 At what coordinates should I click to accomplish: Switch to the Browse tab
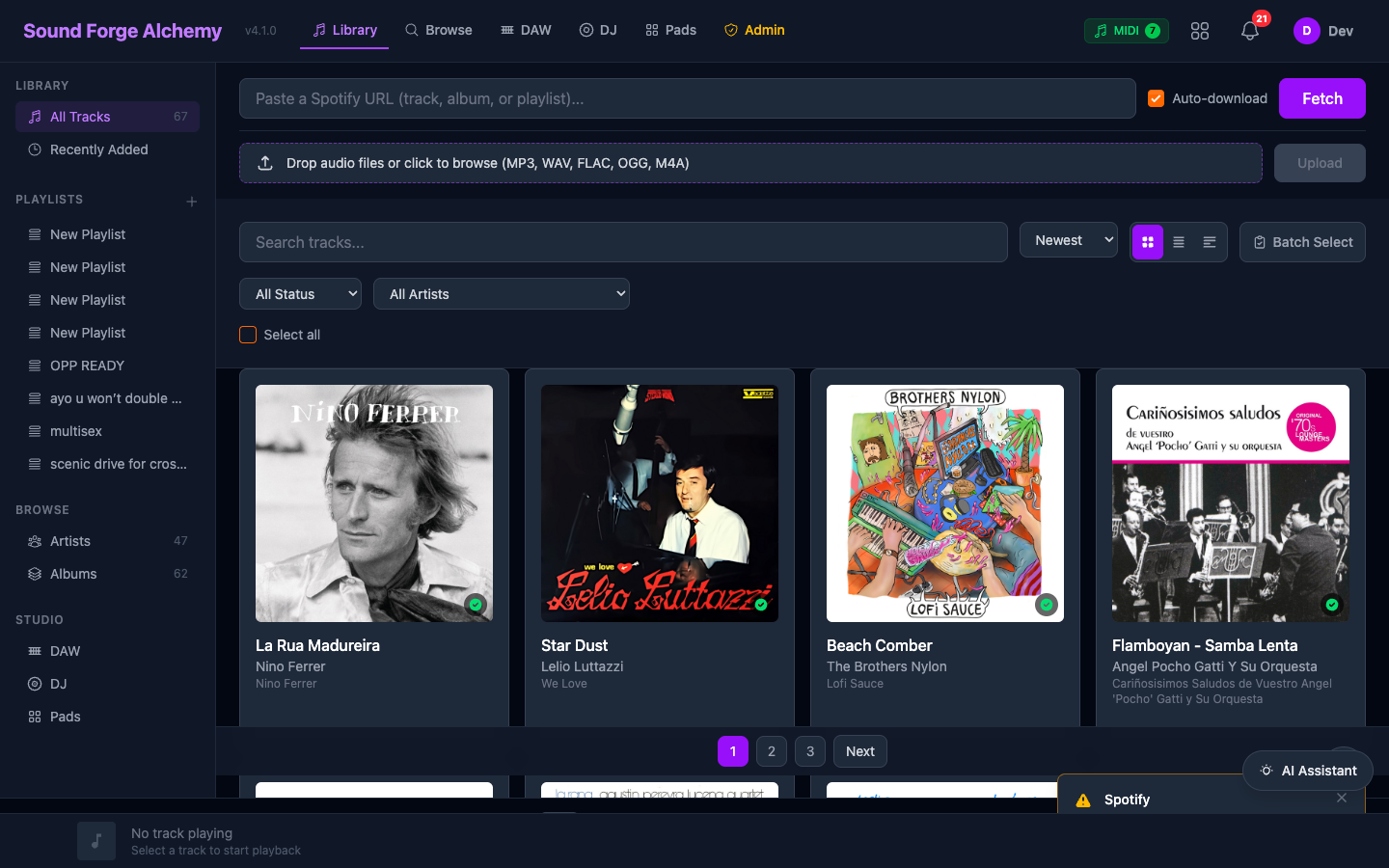tap(438, 30)
